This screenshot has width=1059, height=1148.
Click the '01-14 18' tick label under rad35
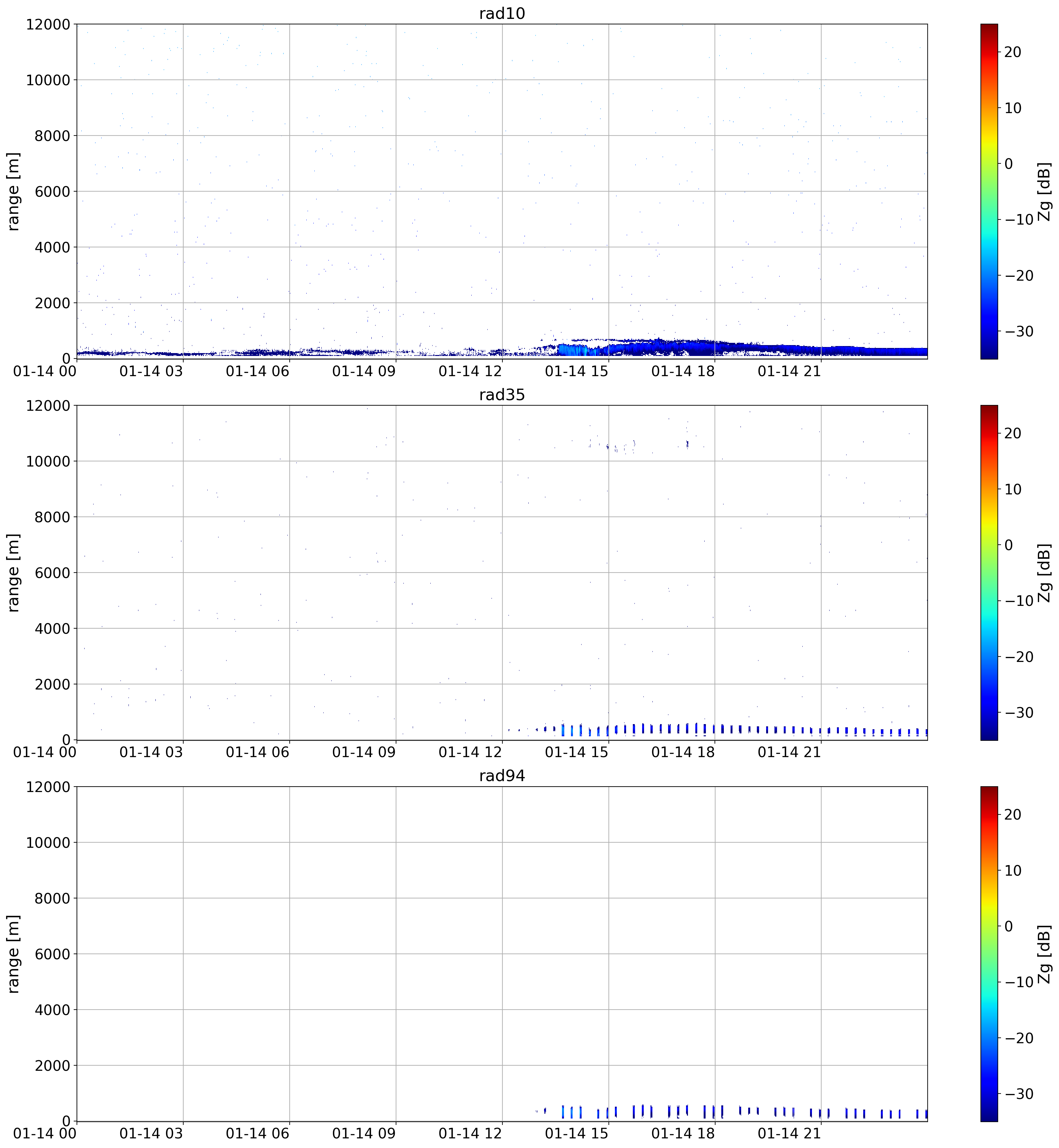tap(683, 753)
